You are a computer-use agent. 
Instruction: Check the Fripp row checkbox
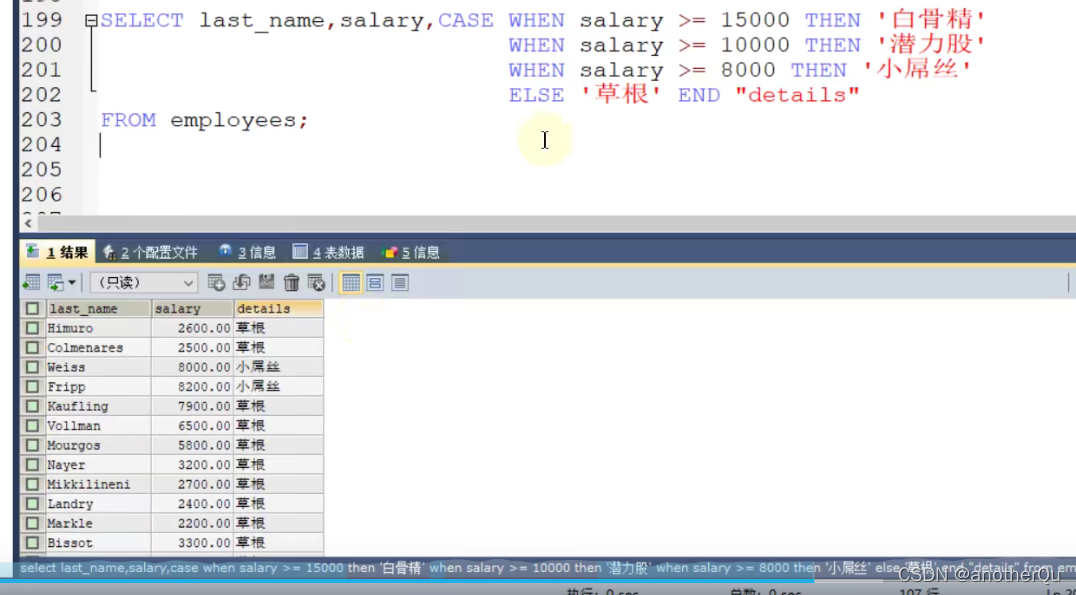(x=32, y=386)
